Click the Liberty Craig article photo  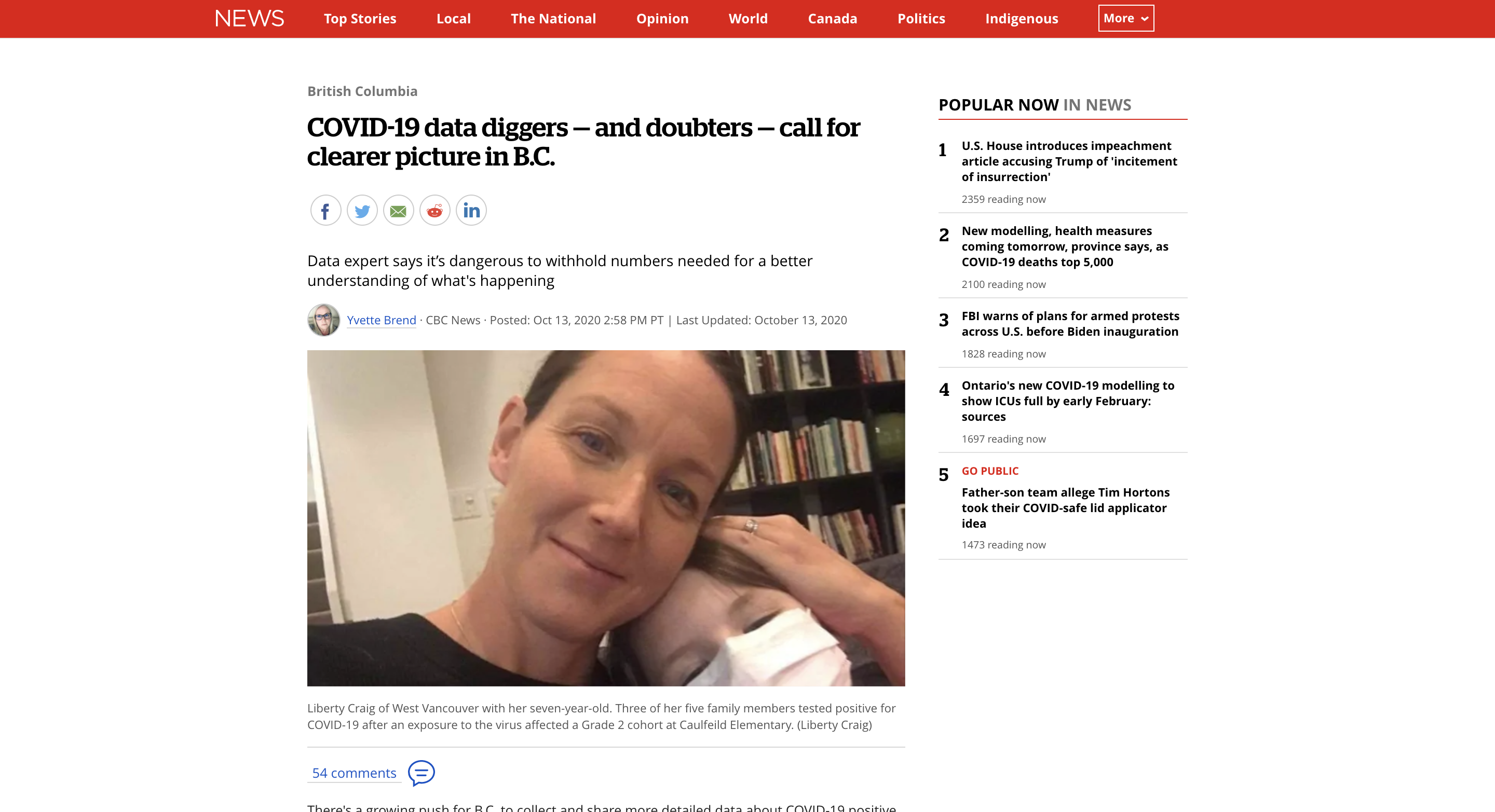point(606,518)
